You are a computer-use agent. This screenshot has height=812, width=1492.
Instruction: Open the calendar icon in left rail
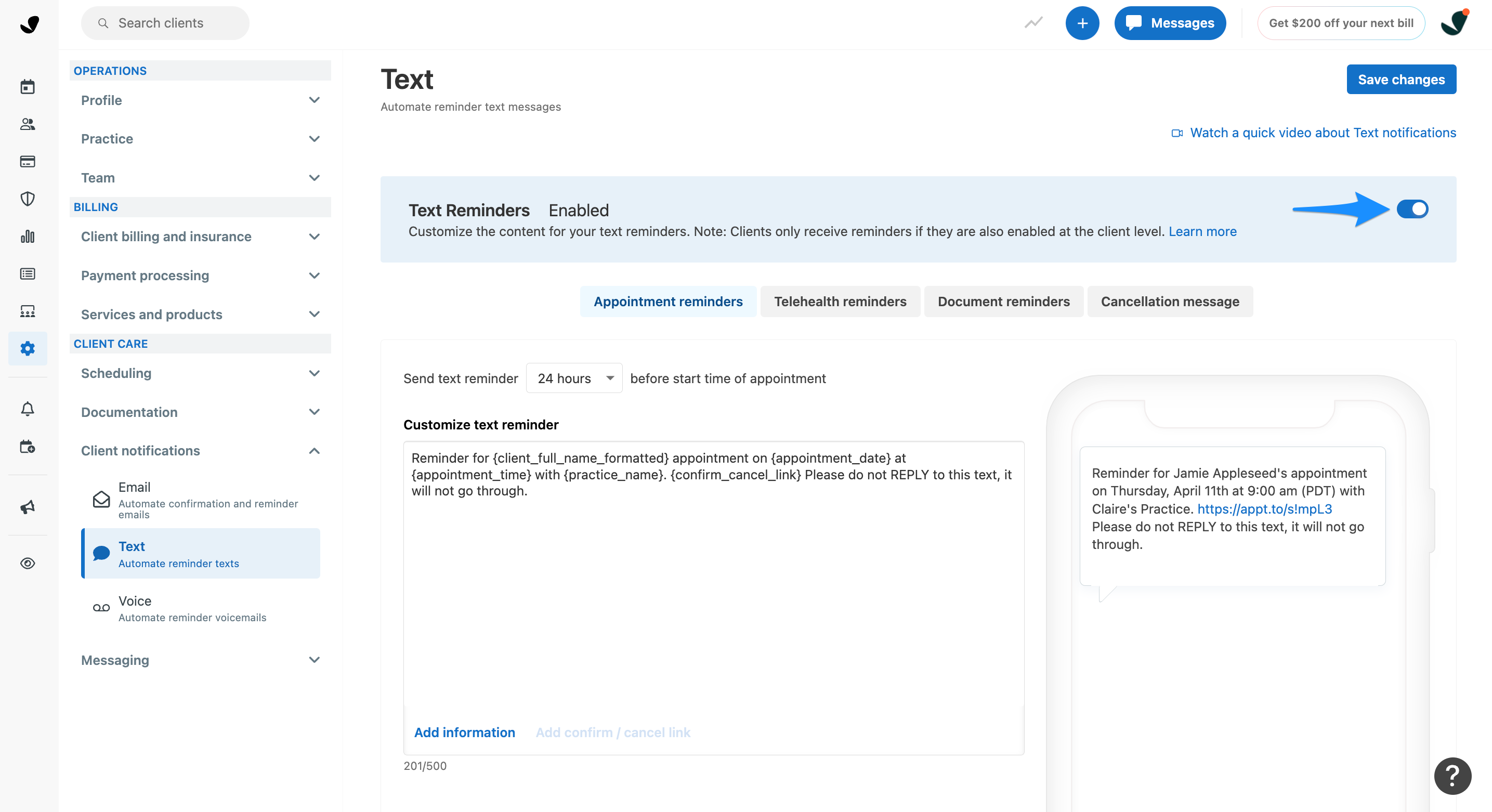point(27,87)
